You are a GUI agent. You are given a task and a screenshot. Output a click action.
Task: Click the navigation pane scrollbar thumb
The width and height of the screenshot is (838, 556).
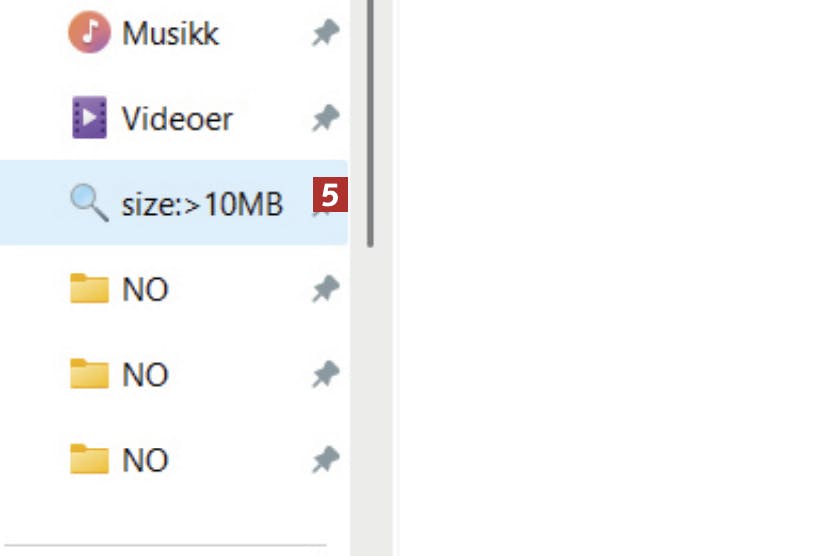coord(370,123)
